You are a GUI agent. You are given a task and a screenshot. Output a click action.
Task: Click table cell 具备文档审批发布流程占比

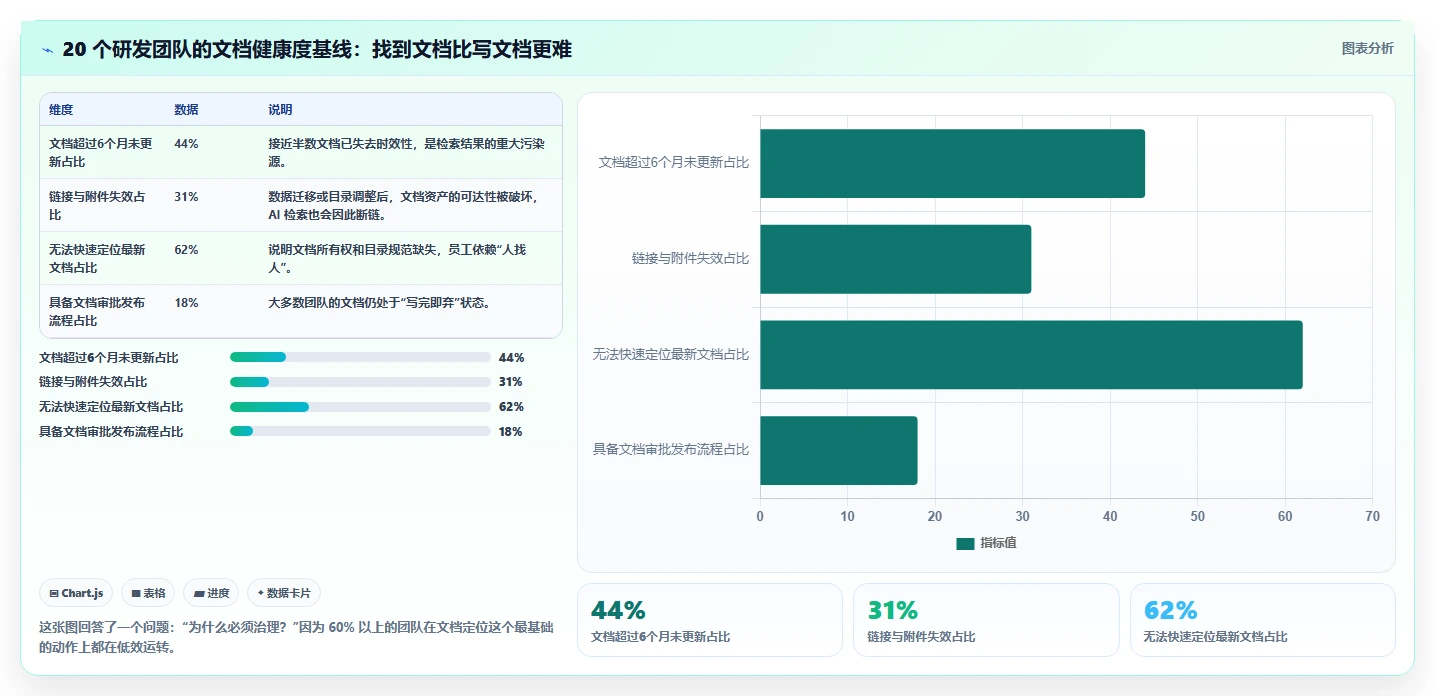tap(98, 312)
